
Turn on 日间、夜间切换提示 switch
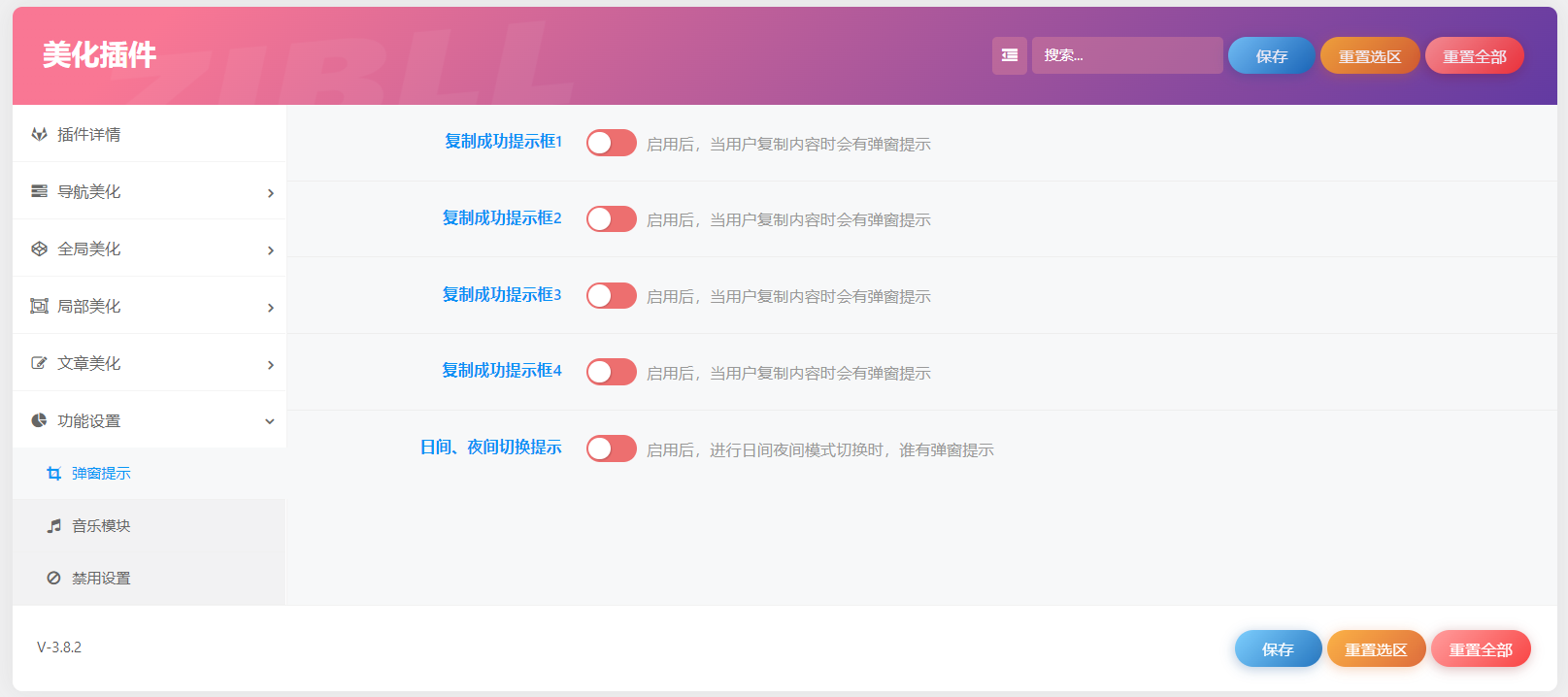[x=611, y=448]
